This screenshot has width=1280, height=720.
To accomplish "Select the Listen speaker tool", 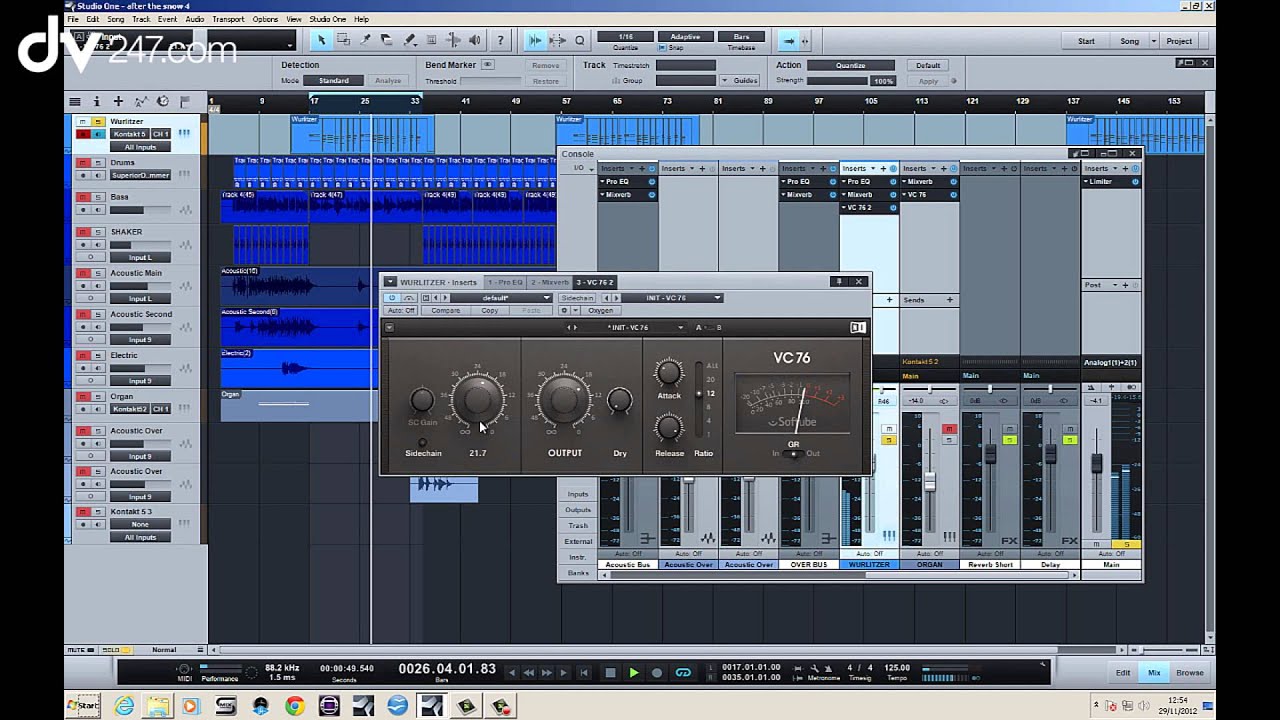I will 475,40.
